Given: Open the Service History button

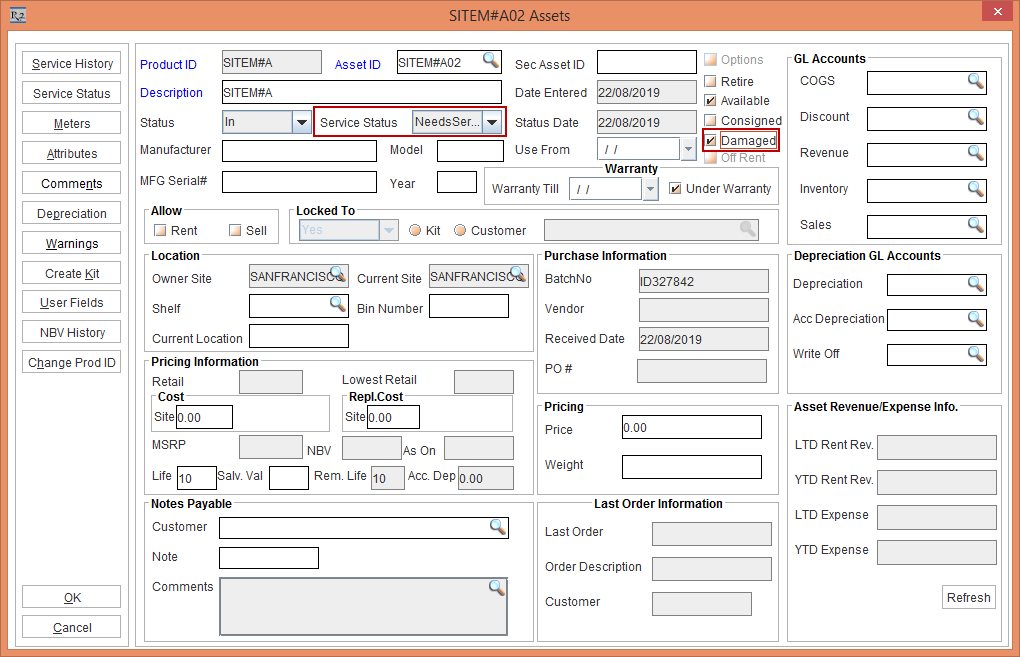Looking at the screenshot, I should (72, 64).
